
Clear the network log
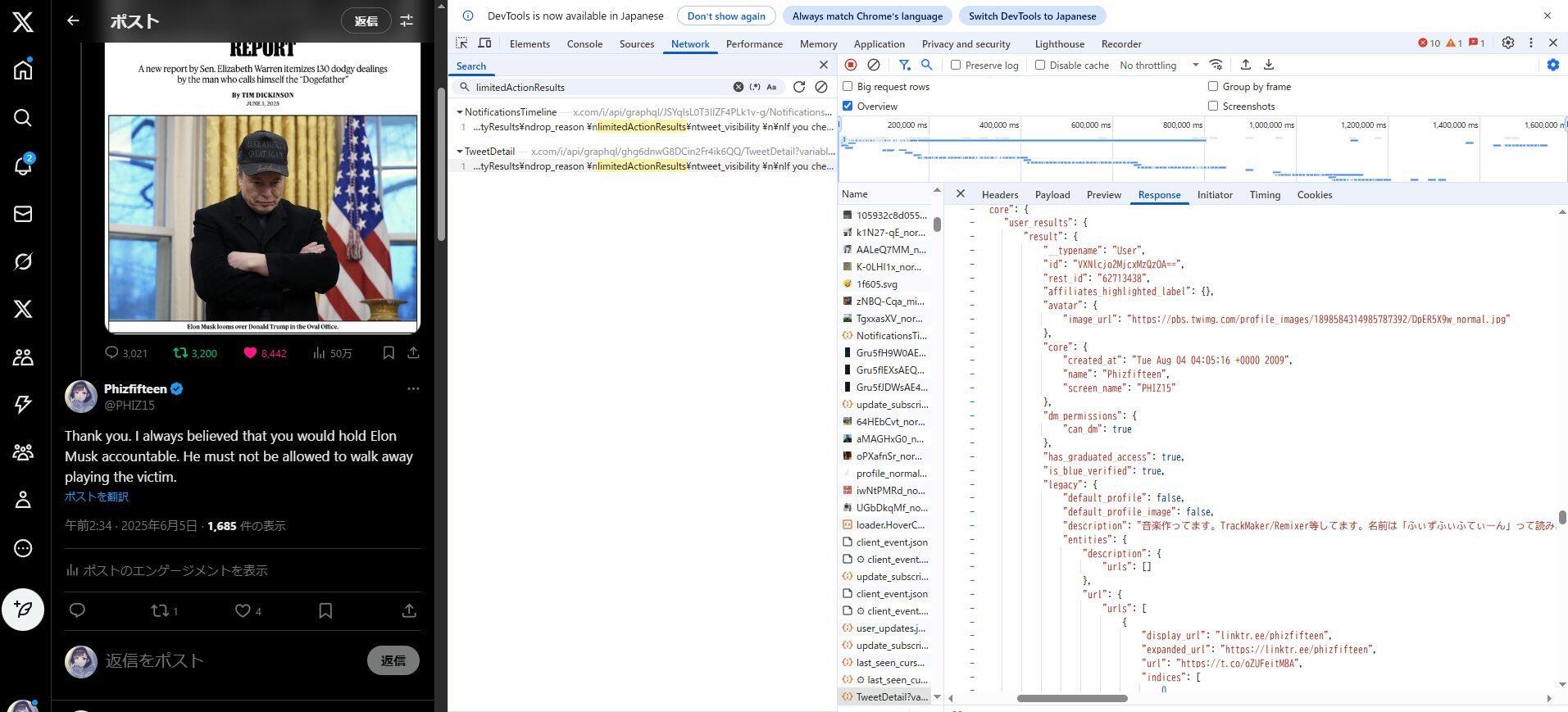click(x=874, y=65)
